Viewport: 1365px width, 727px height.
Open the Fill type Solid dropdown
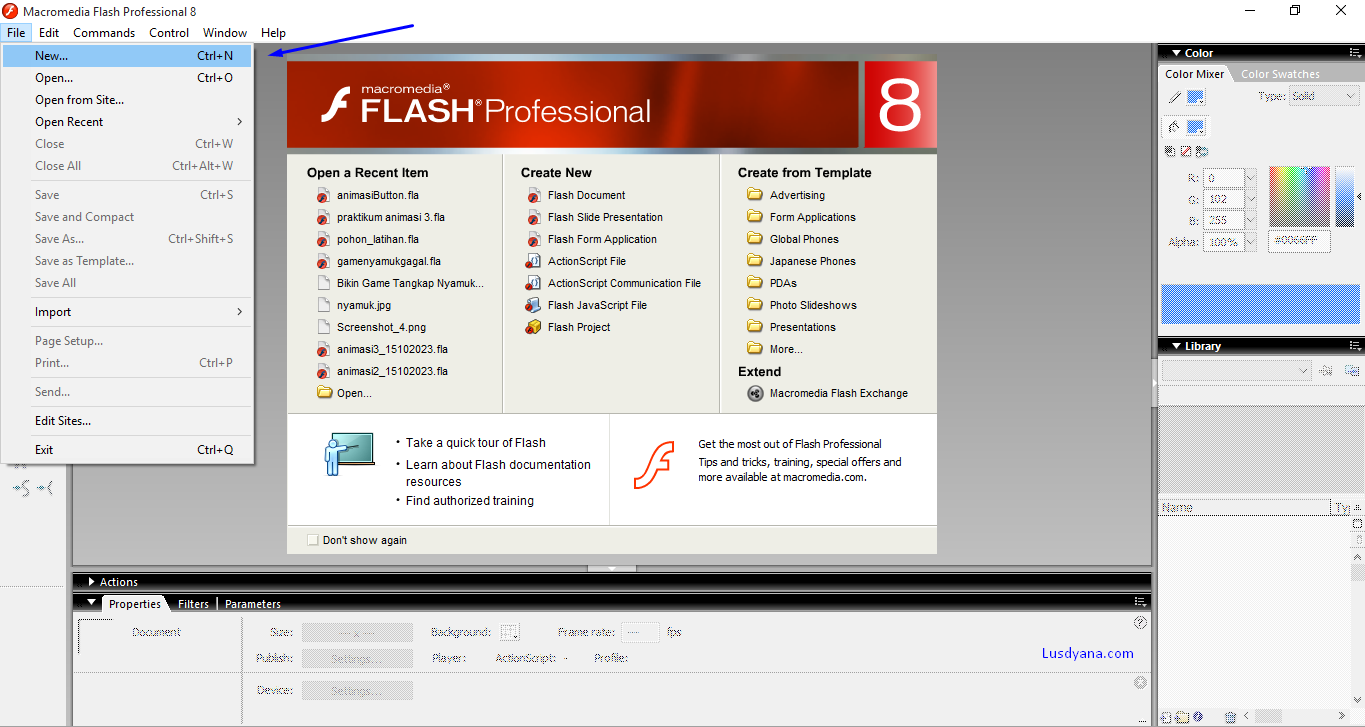[x=1324, y=96]
